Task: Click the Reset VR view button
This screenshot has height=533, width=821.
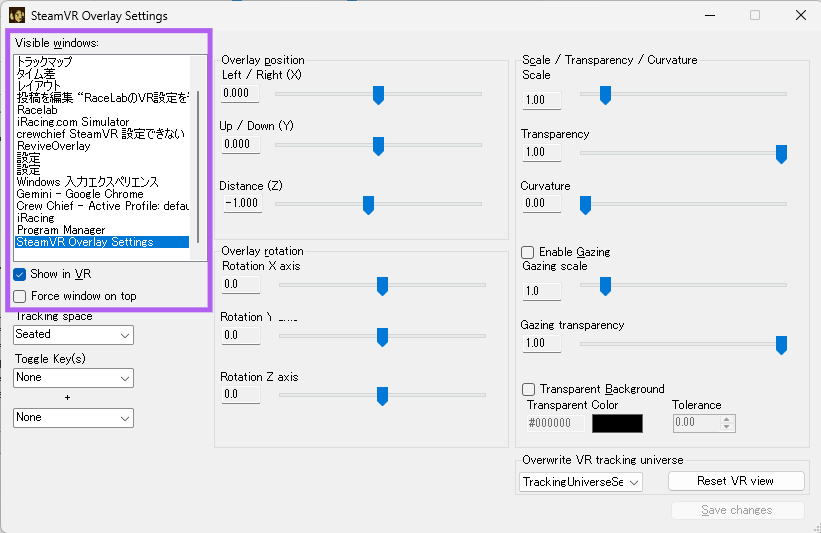Action: click(736, 481)
